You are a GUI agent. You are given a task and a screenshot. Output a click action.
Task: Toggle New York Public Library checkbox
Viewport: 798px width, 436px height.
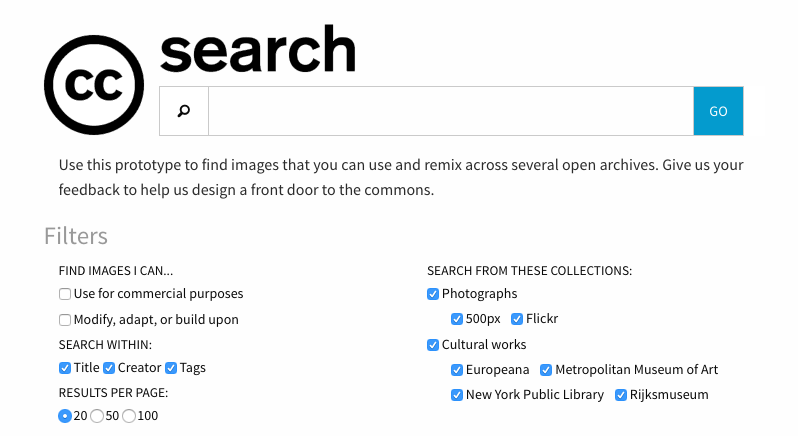pos(457,395)
